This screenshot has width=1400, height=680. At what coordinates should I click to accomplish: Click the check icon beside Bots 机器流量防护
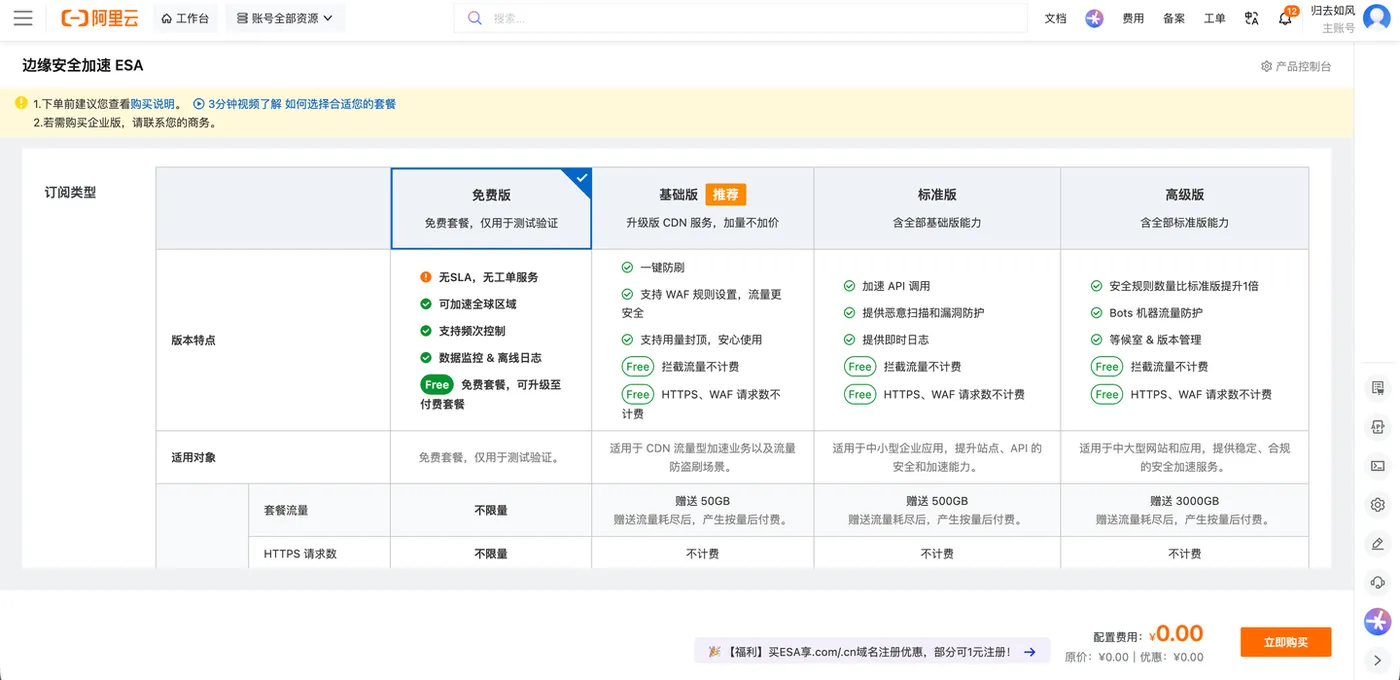coord(1096,313)
